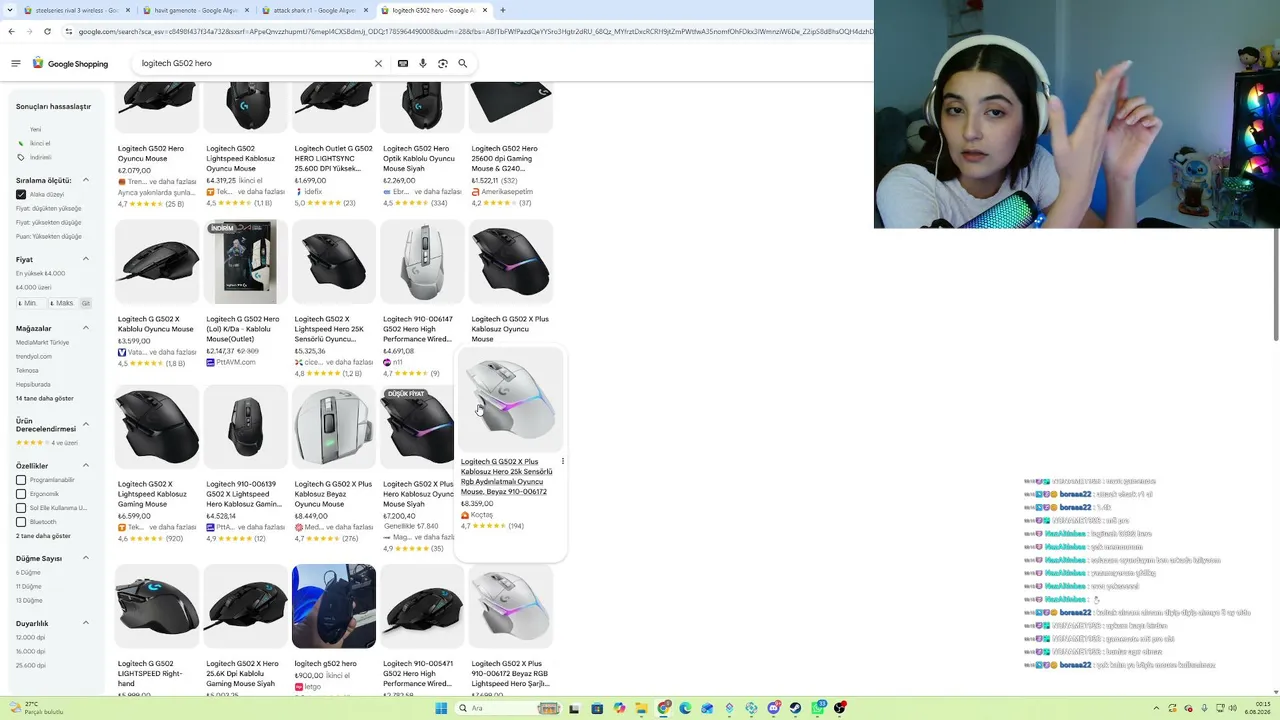This screenshot has width=1280, height=720.
Task: Open the on-screen keyboard input tool
Action: [x=403, y=63]
